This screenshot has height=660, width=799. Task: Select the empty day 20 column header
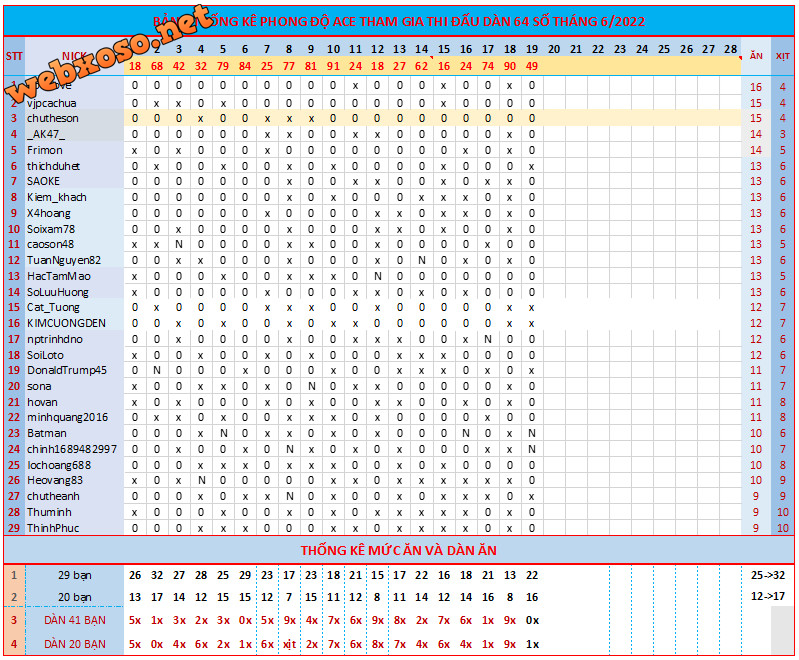pyautogui.click(x=554, y=49)
